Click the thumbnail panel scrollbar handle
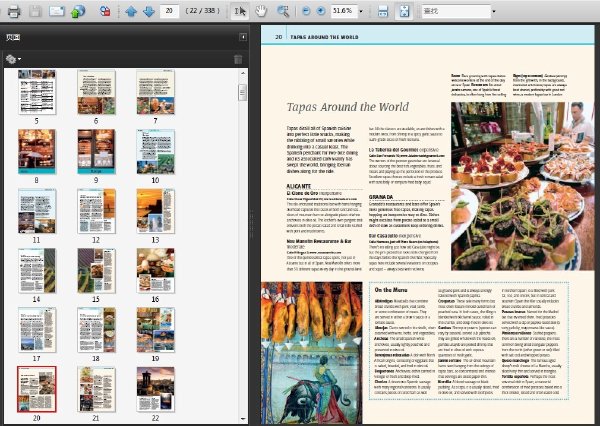 243,92
